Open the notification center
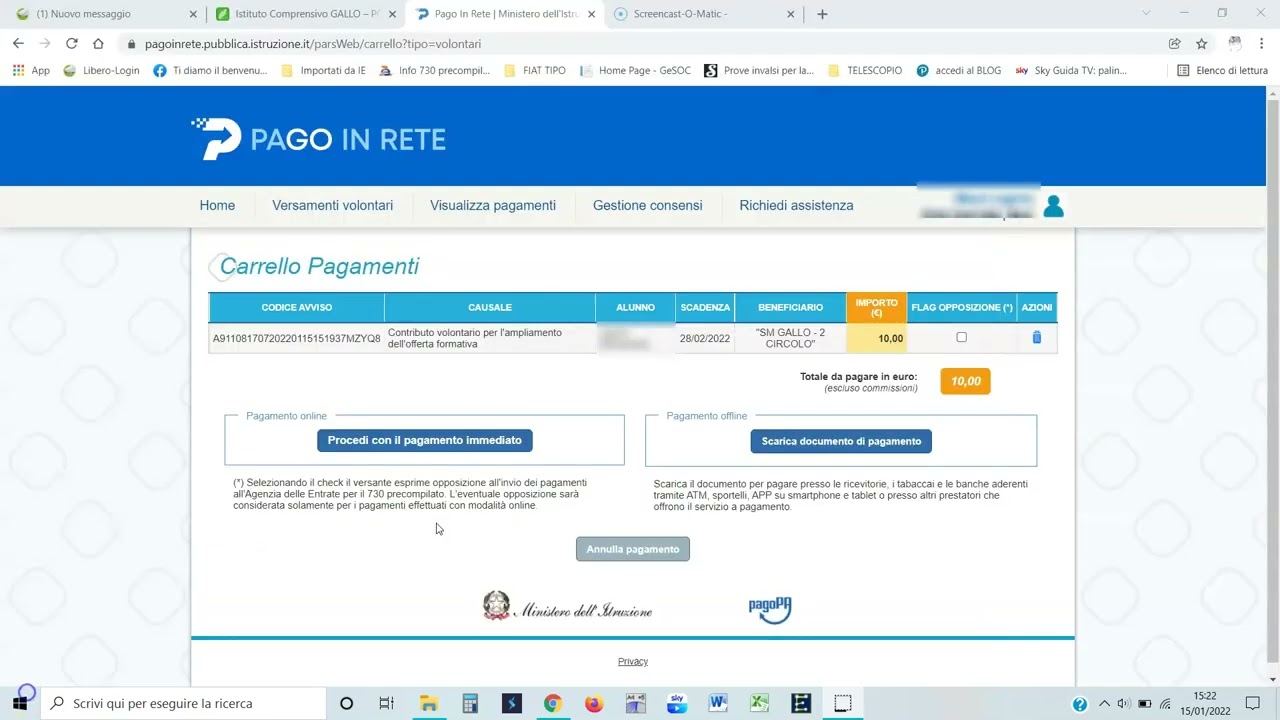 pos(1253,703)
